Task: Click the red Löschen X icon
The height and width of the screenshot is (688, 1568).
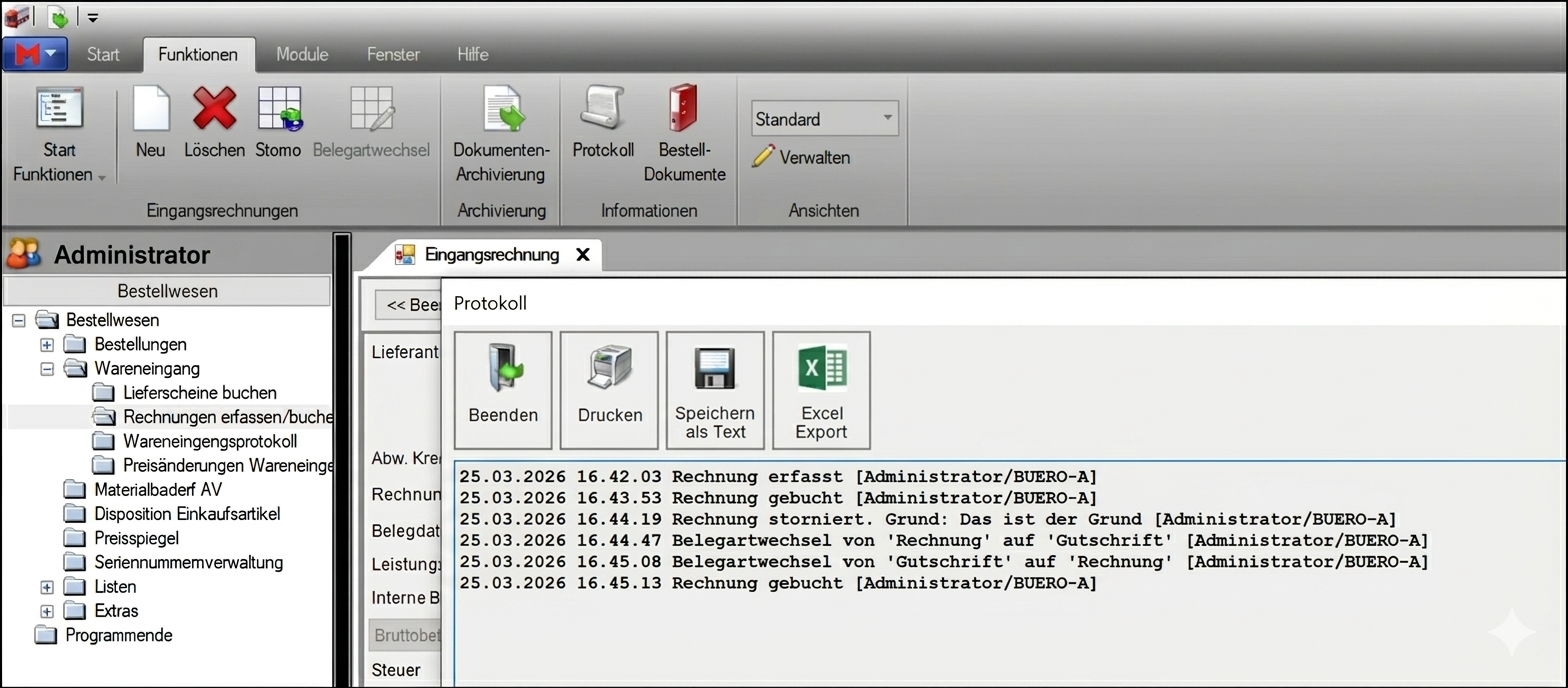Action: point(214,110)
